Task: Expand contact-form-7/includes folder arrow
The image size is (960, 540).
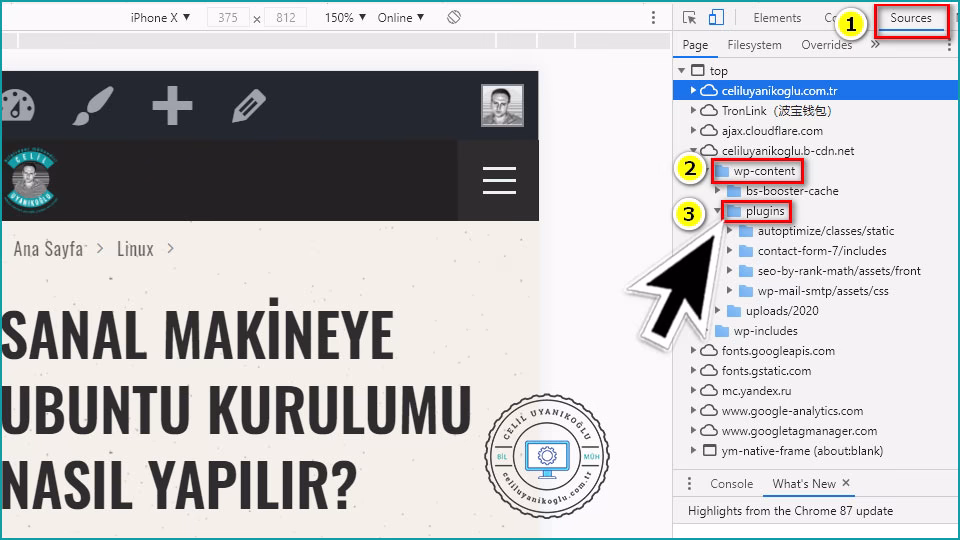Action: pos(730,250)
